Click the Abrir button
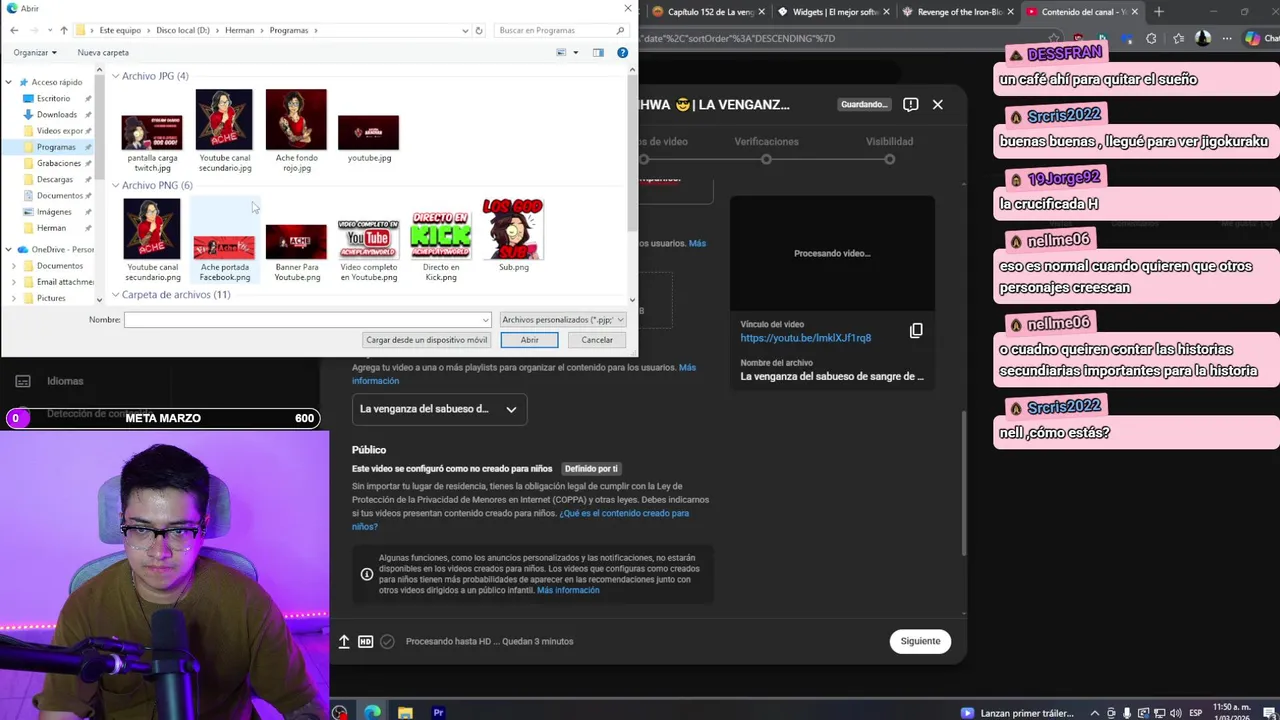This screenshot has width=1280, height=720. click(529, 340)
